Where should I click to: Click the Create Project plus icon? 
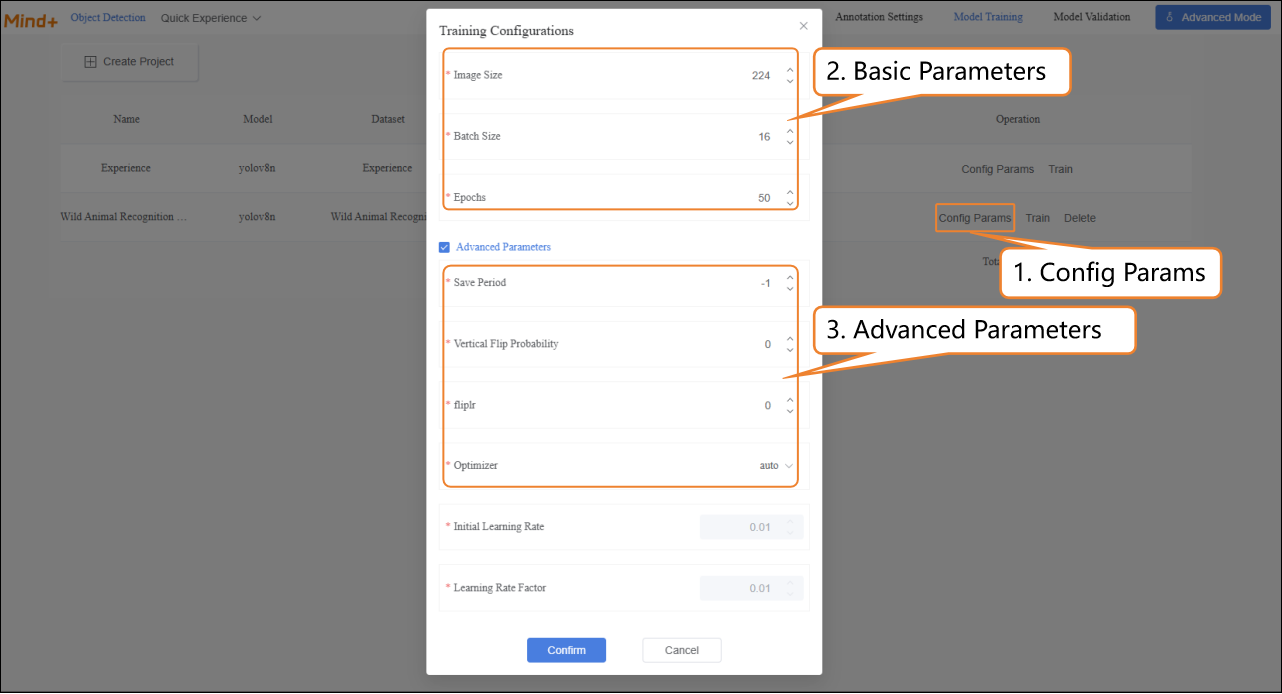(90, 62)
